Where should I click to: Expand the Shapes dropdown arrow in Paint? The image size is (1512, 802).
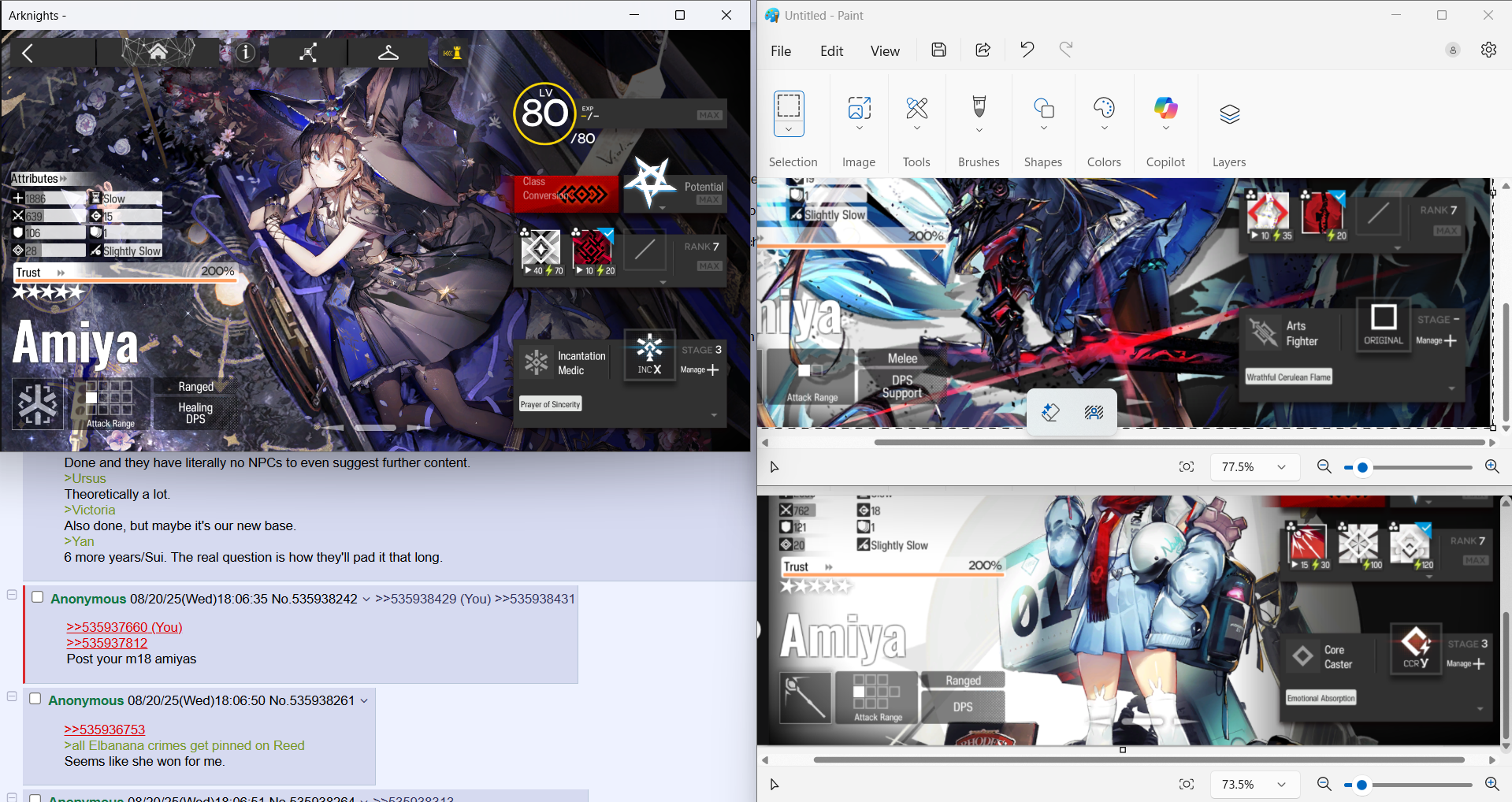(x=1043, y=128)
